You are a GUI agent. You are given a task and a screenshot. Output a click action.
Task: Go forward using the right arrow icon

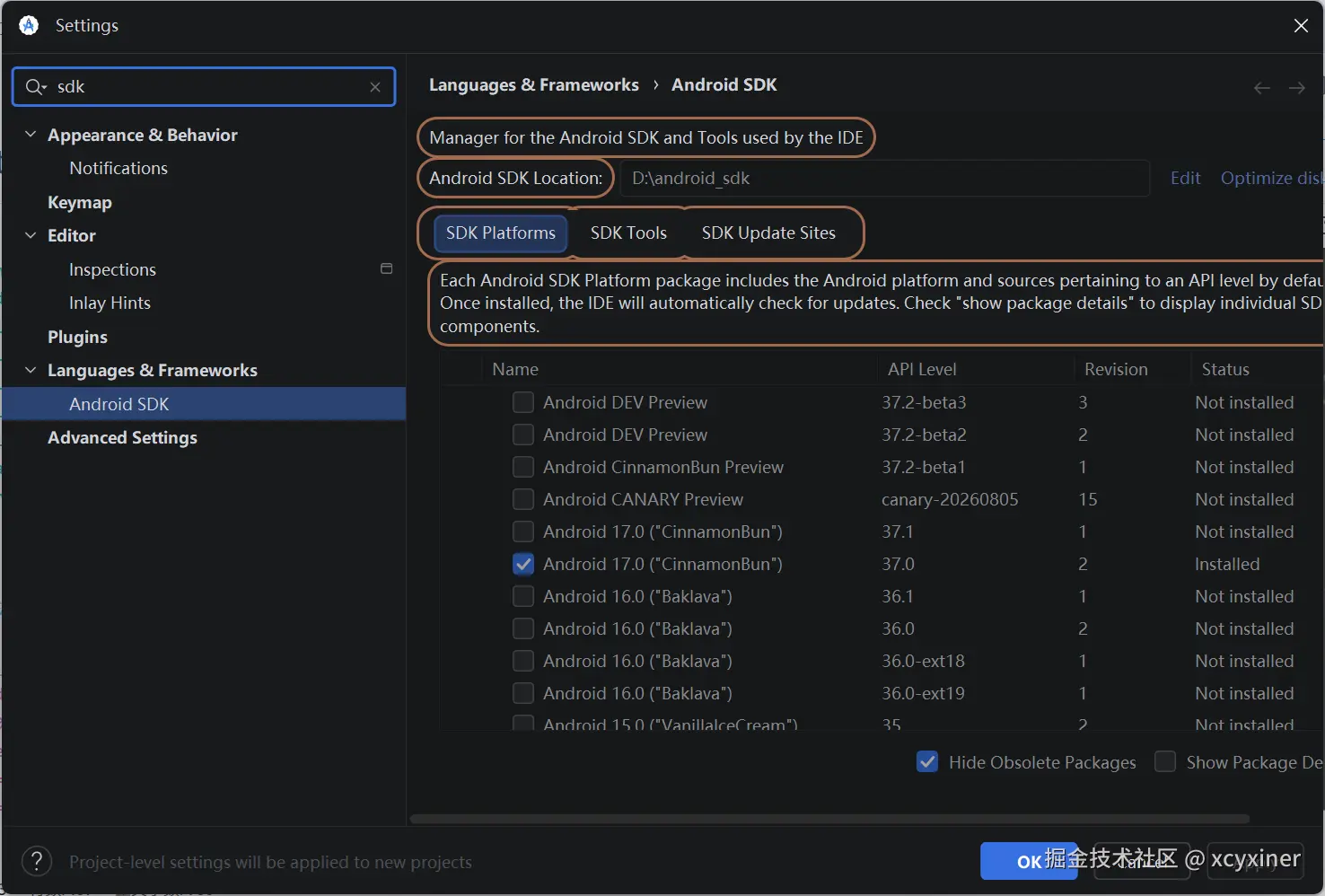tap(1297, 88)
